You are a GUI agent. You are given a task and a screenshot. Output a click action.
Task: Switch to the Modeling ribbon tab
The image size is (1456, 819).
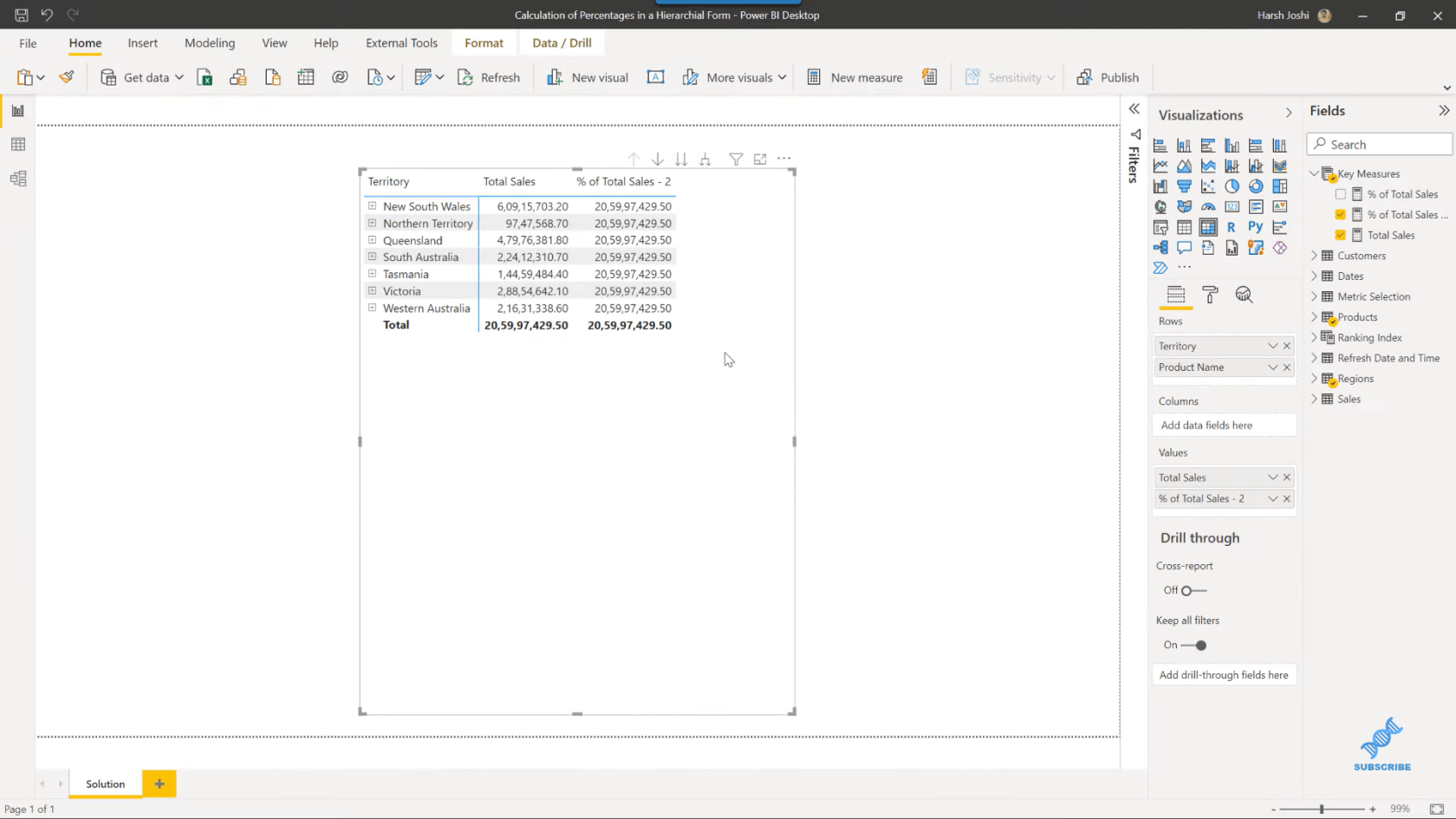pos(210,43)
